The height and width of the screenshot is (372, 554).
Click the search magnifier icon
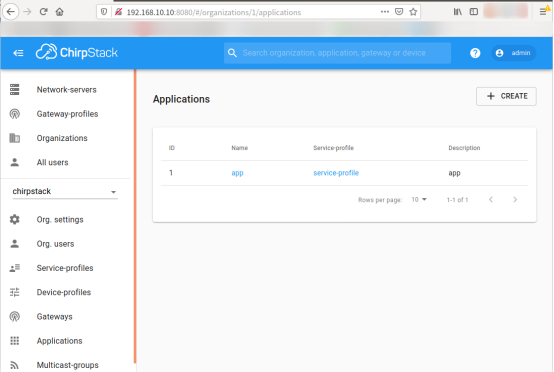[x=232, y=53]
